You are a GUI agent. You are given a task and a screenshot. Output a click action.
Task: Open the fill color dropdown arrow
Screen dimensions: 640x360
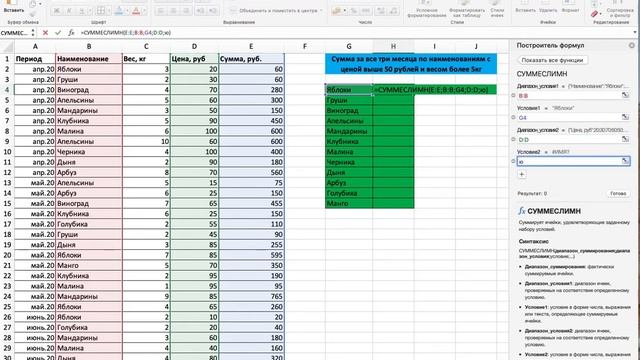tap(127, 11)
